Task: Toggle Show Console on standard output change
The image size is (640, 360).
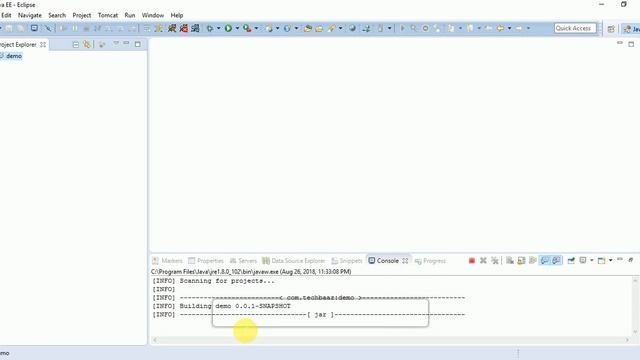Action: (x=545, y=260)
